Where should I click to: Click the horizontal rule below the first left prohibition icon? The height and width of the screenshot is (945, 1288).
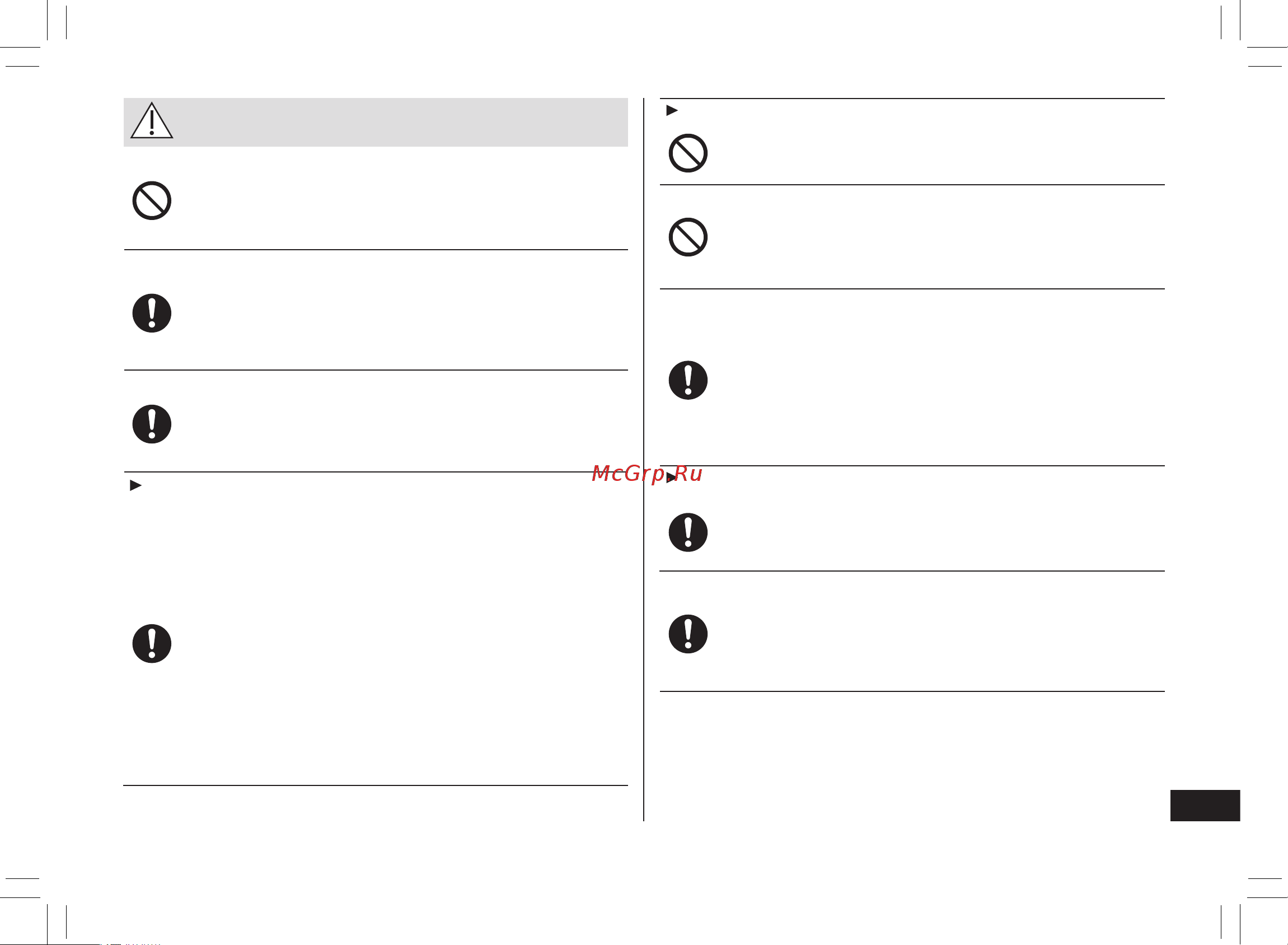pyautogui.click(x=376, y=250)
